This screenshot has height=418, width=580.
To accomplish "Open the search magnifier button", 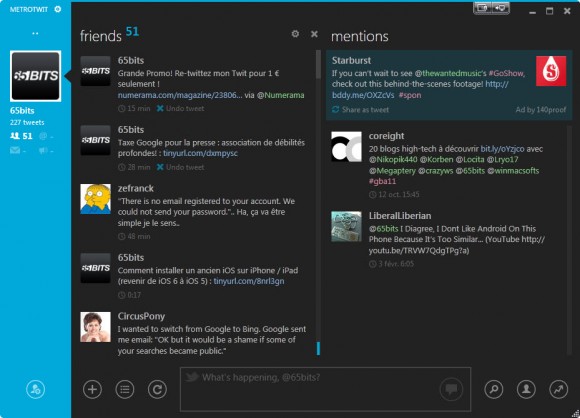I will (x=494, y=389).
